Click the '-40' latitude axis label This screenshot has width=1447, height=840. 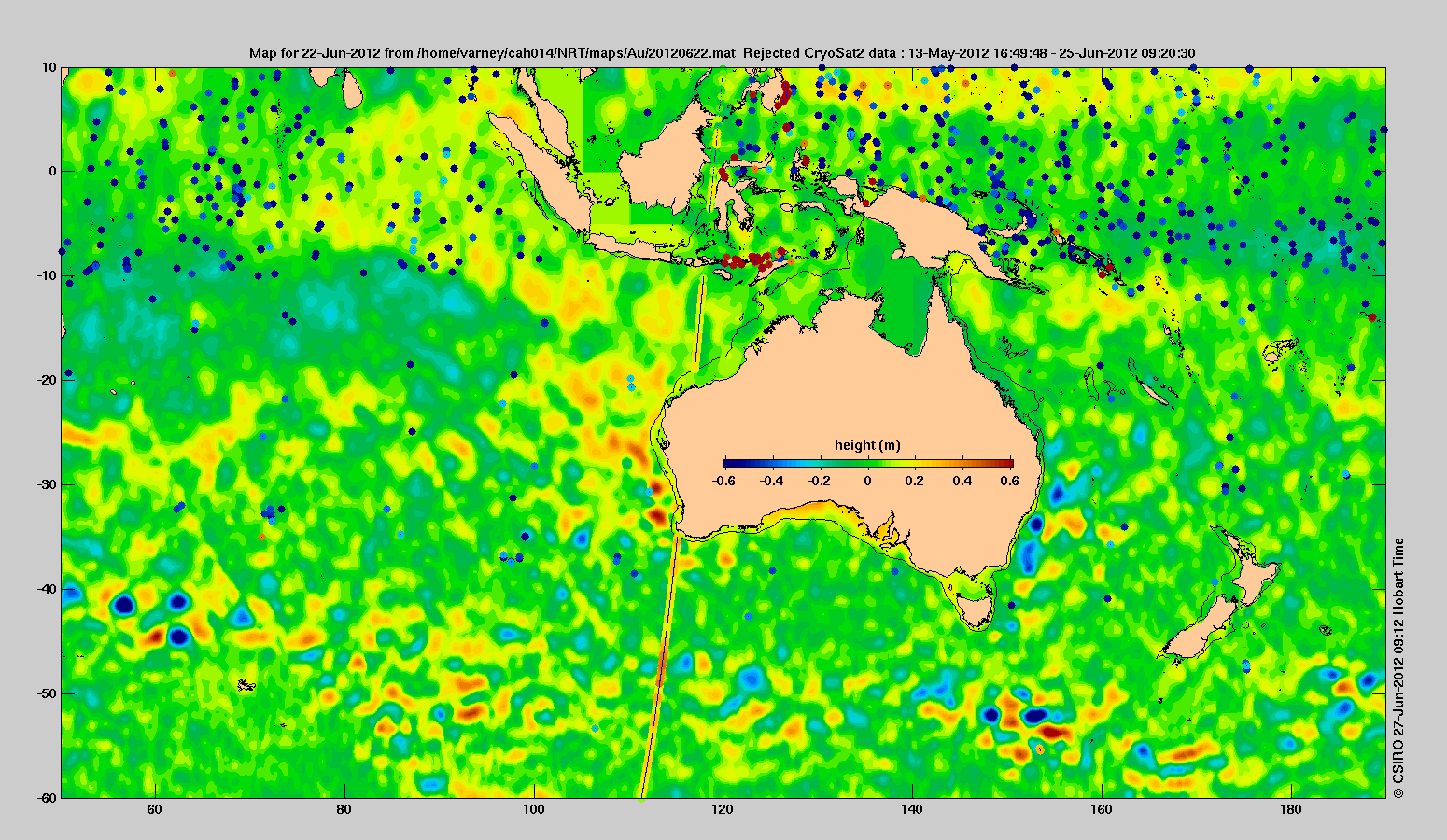click(x=47, y=589)
